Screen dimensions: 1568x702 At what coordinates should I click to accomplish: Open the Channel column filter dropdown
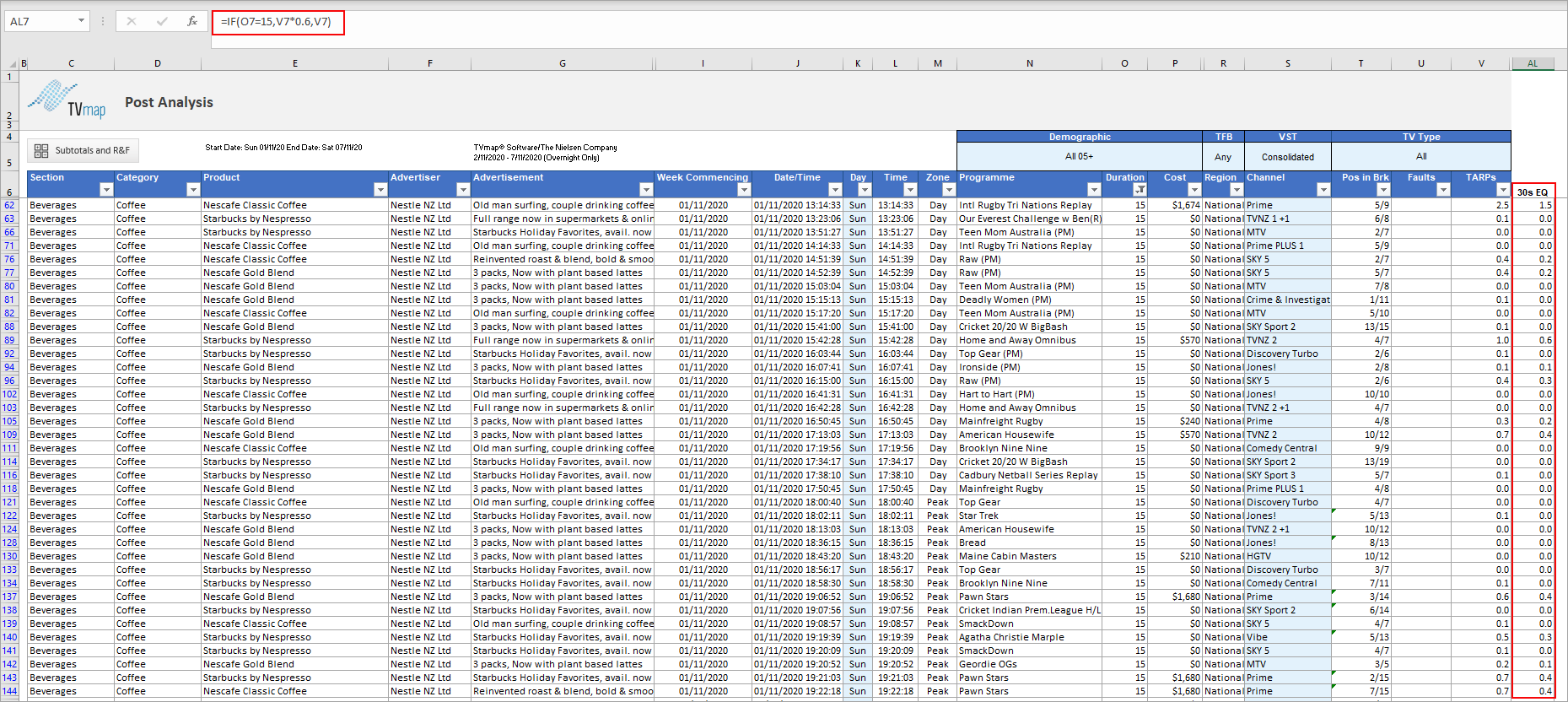[x=1323, y=190]
